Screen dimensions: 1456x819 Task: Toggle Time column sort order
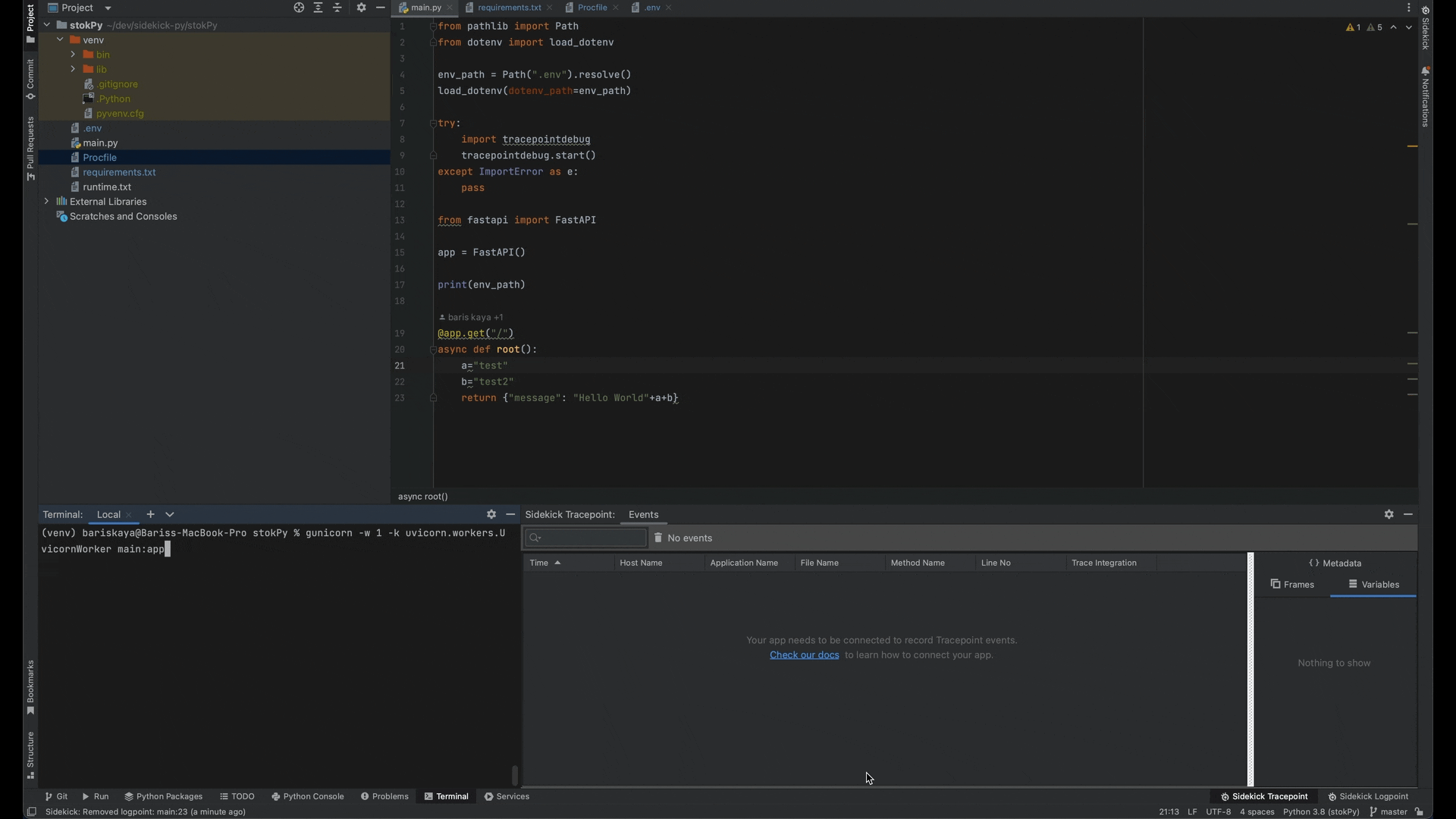coord(544,563)
